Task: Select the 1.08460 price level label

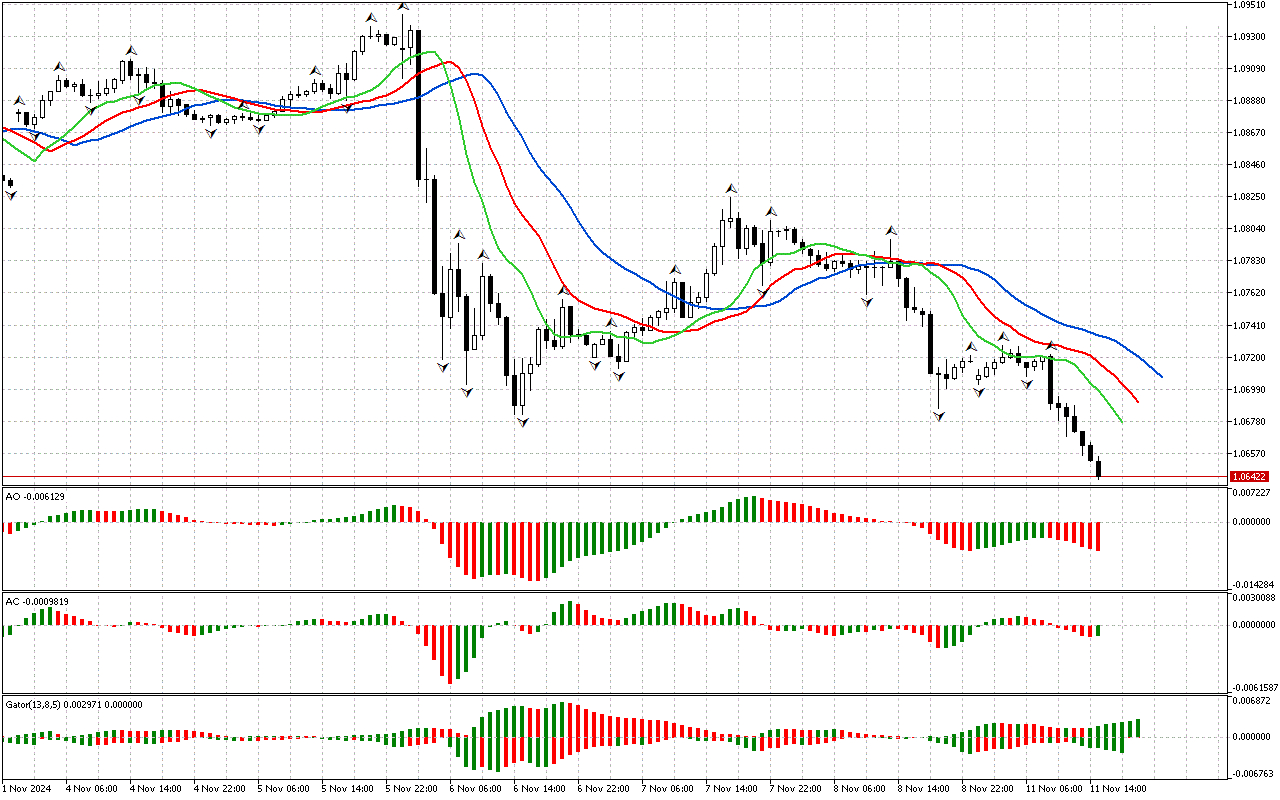Action: [x=1250, y=164]
